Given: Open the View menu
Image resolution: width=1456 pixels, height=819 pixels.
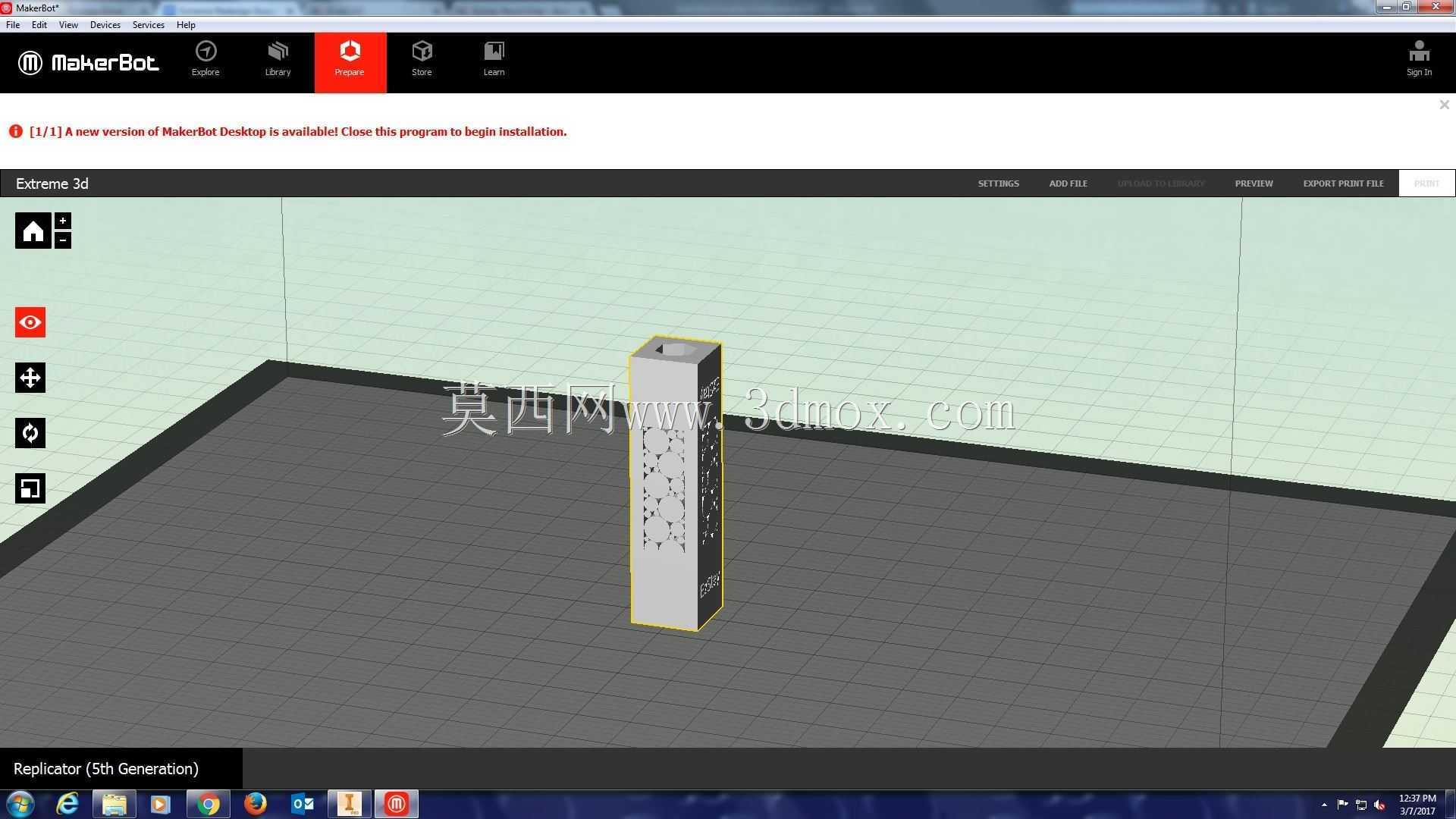Looking at the screenshot, I should (68, 25).
